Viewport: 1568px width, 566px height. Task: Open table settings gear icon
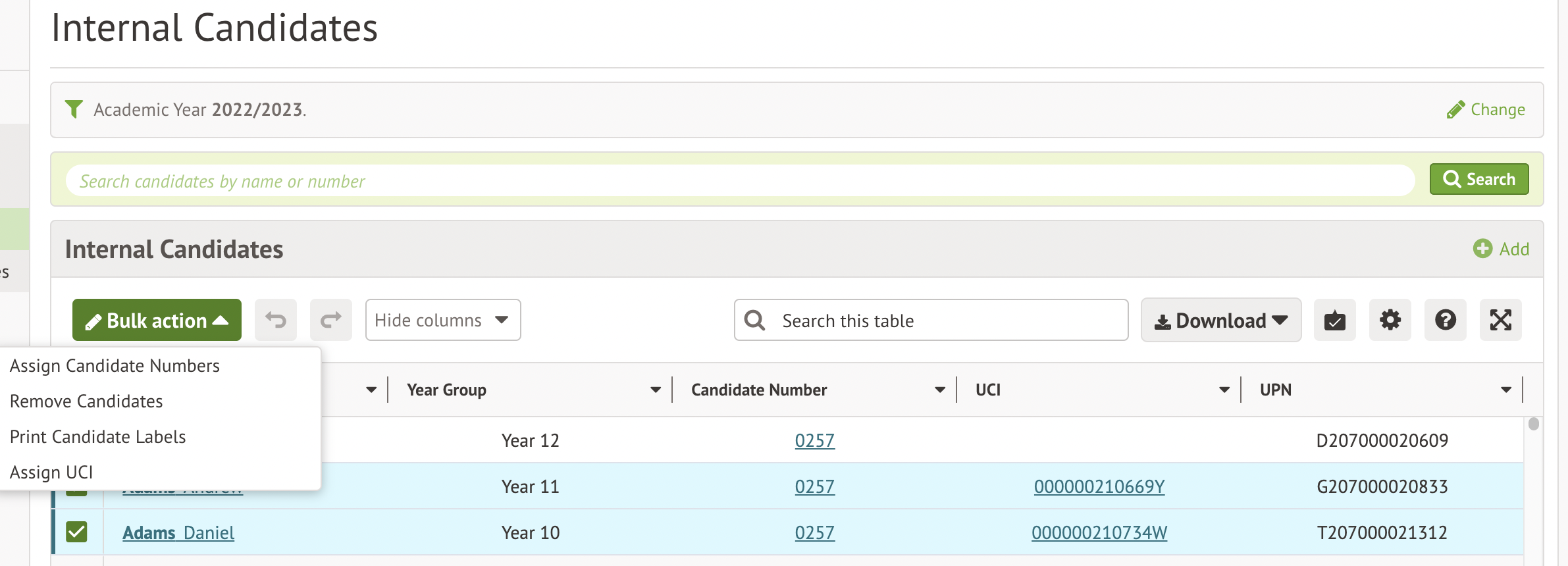[x=1390, y=321]
